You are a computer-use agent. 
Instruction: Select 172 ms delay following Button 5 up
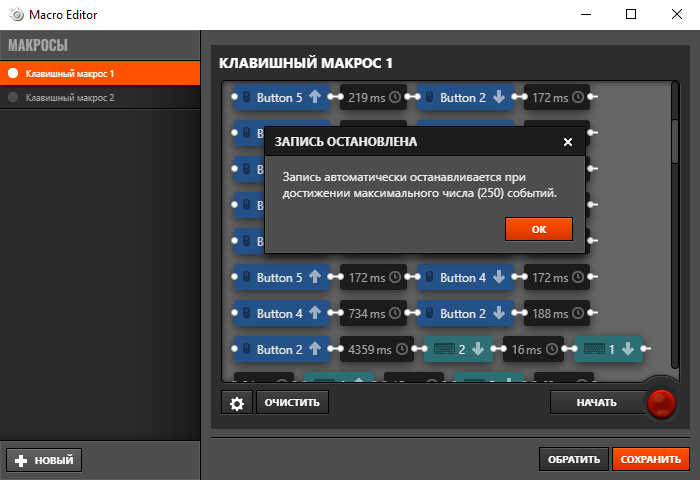click(x=374, y=277)
